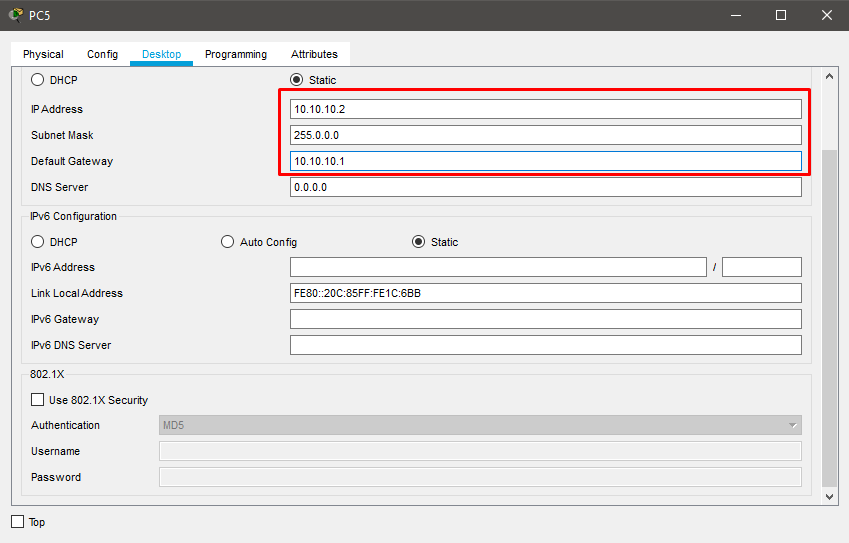
Task: Open the Authentication MD5 dropdown
Action: [480, 426]
